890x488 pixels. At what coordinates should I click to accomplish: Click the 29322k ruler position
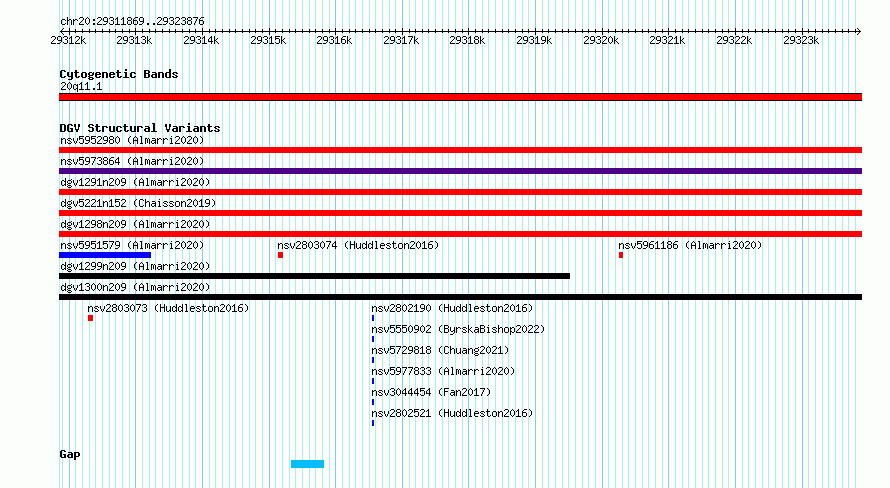click(734, 40)
